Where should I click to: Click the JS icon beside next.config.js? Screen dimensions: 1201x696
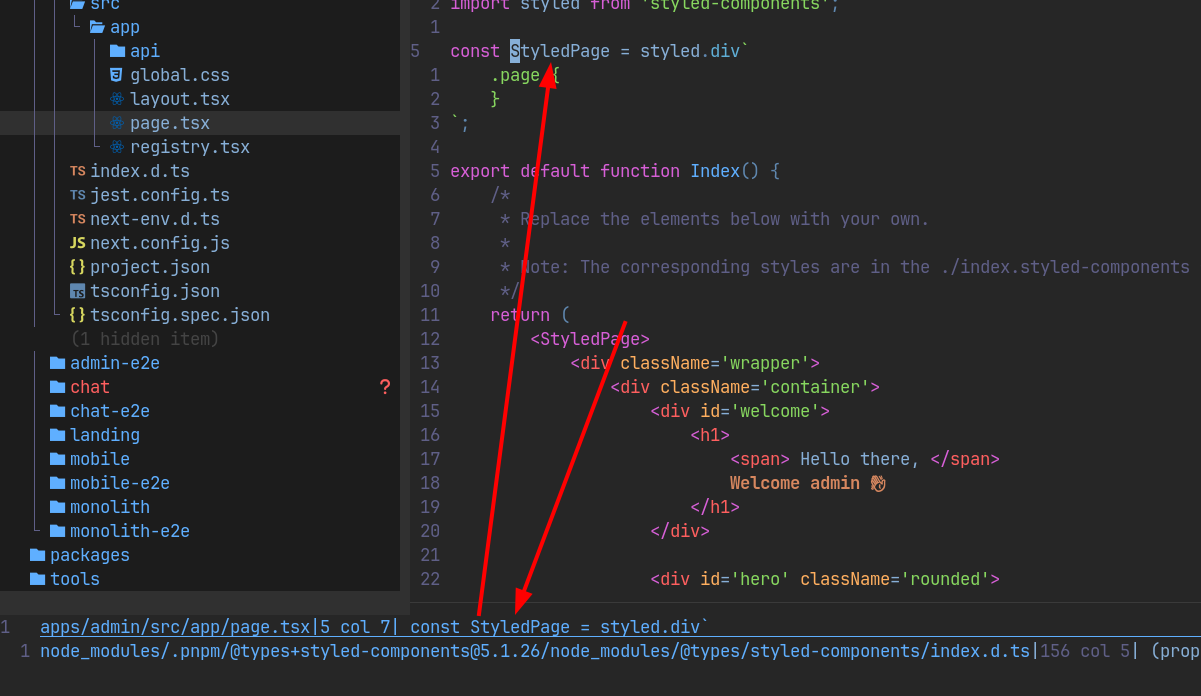(77, 243)
